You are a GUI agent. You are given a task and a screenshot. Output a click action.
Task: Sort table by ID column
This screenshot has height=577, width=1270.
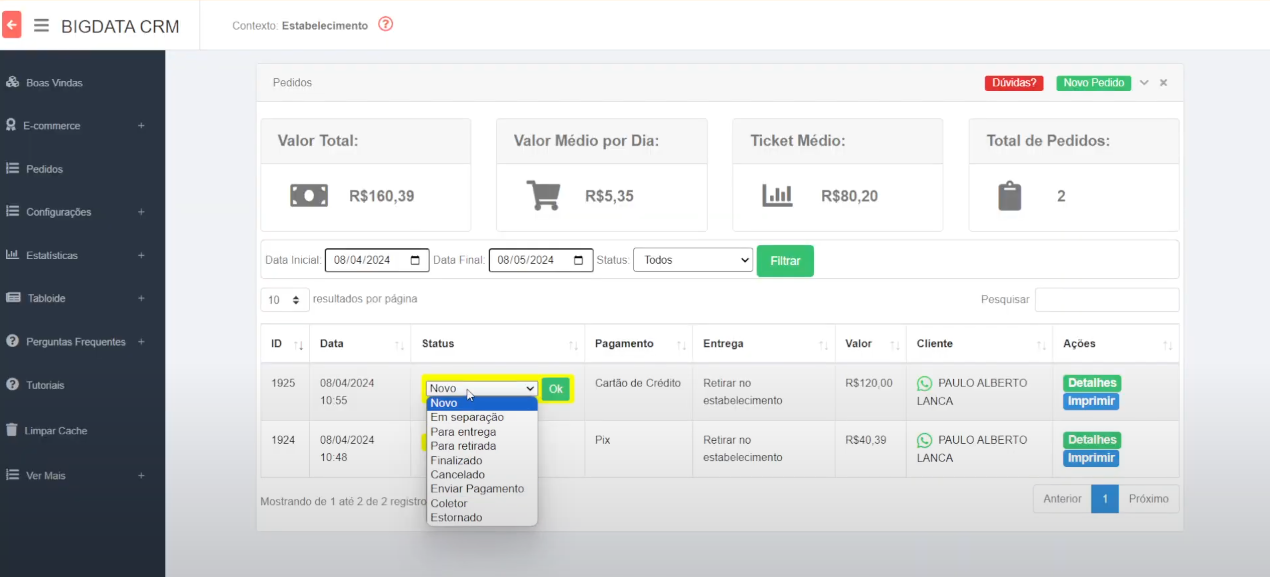pyautogui.click(x=285, y=344)
